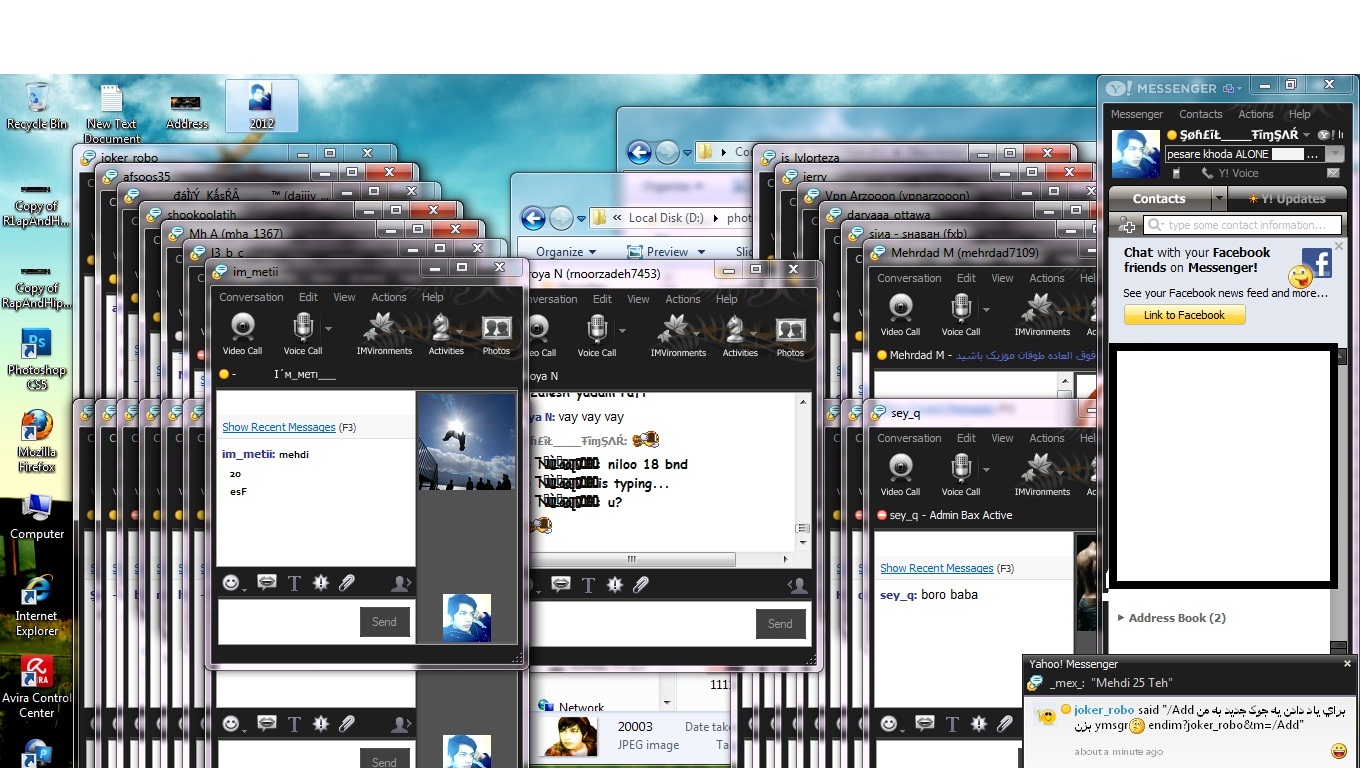Toggle the display image panel in roya N chat
1360x768 pixels.
pos(797,586)
